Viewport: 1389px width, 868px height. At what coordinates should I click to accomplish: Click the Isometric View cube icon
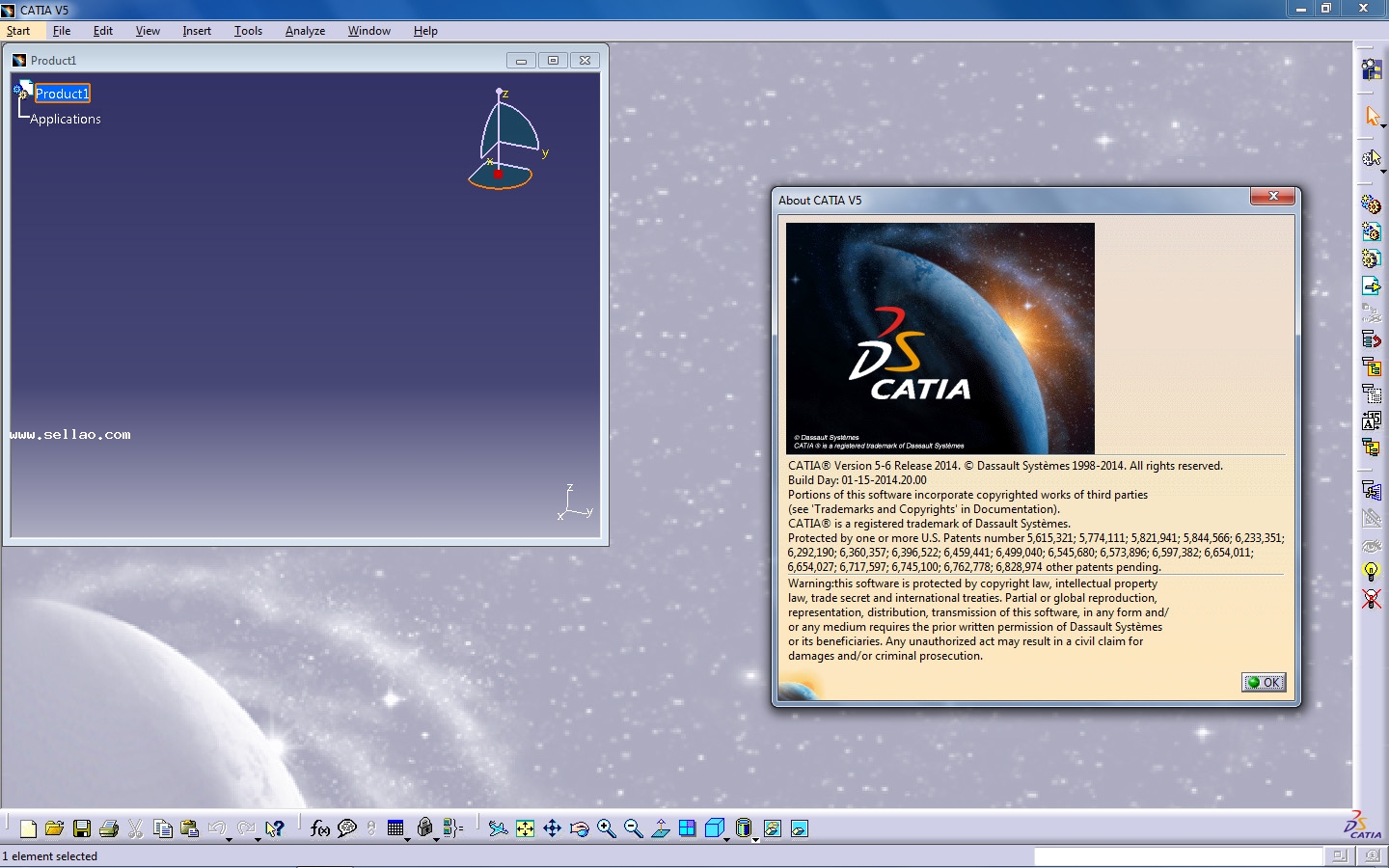(x=714, y=828)
